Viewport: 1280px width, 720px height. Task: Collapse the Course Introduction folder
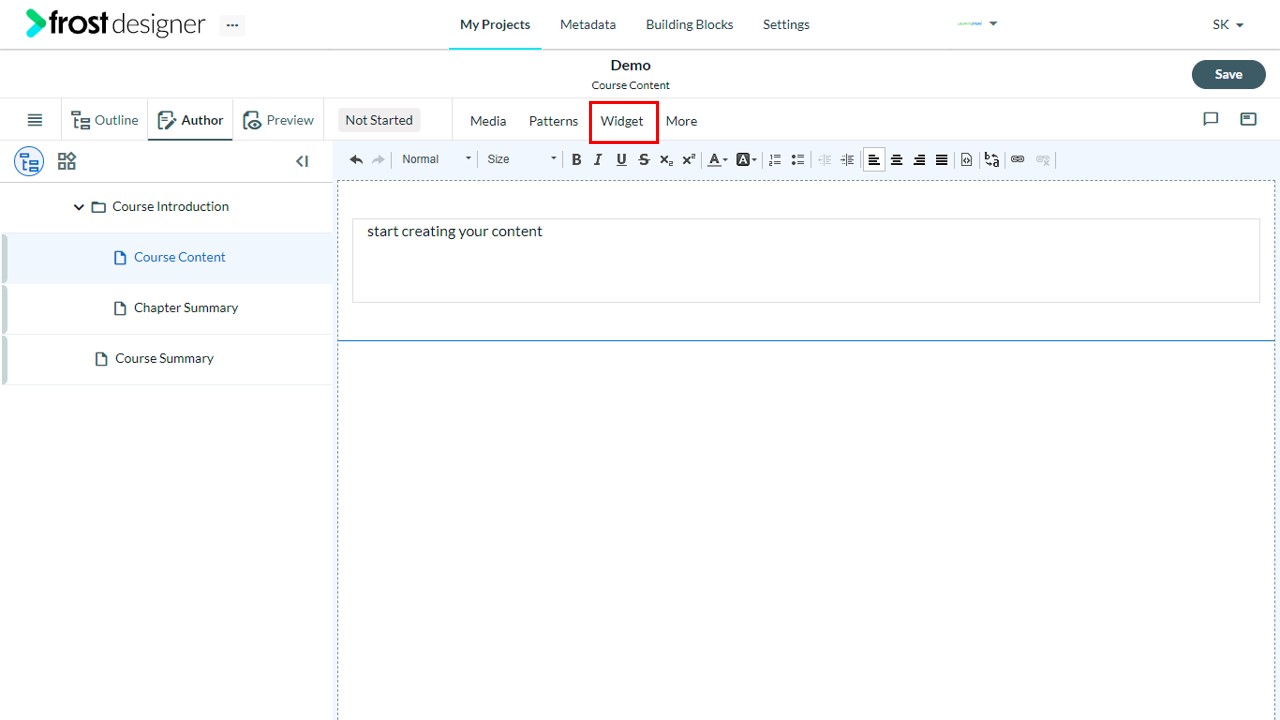79,207
